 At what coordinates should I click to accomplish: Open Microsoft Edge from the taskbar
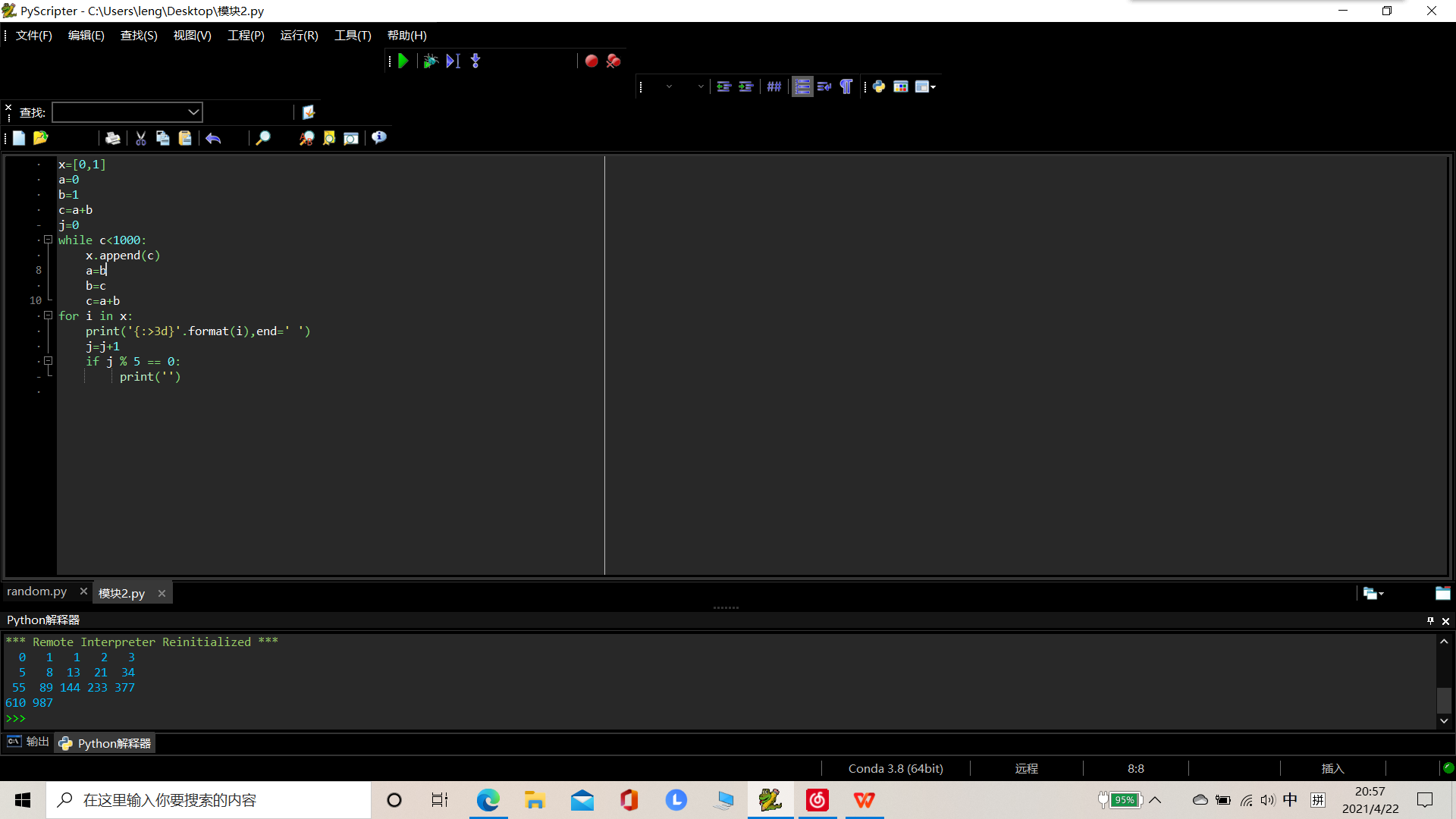(488, 800)
